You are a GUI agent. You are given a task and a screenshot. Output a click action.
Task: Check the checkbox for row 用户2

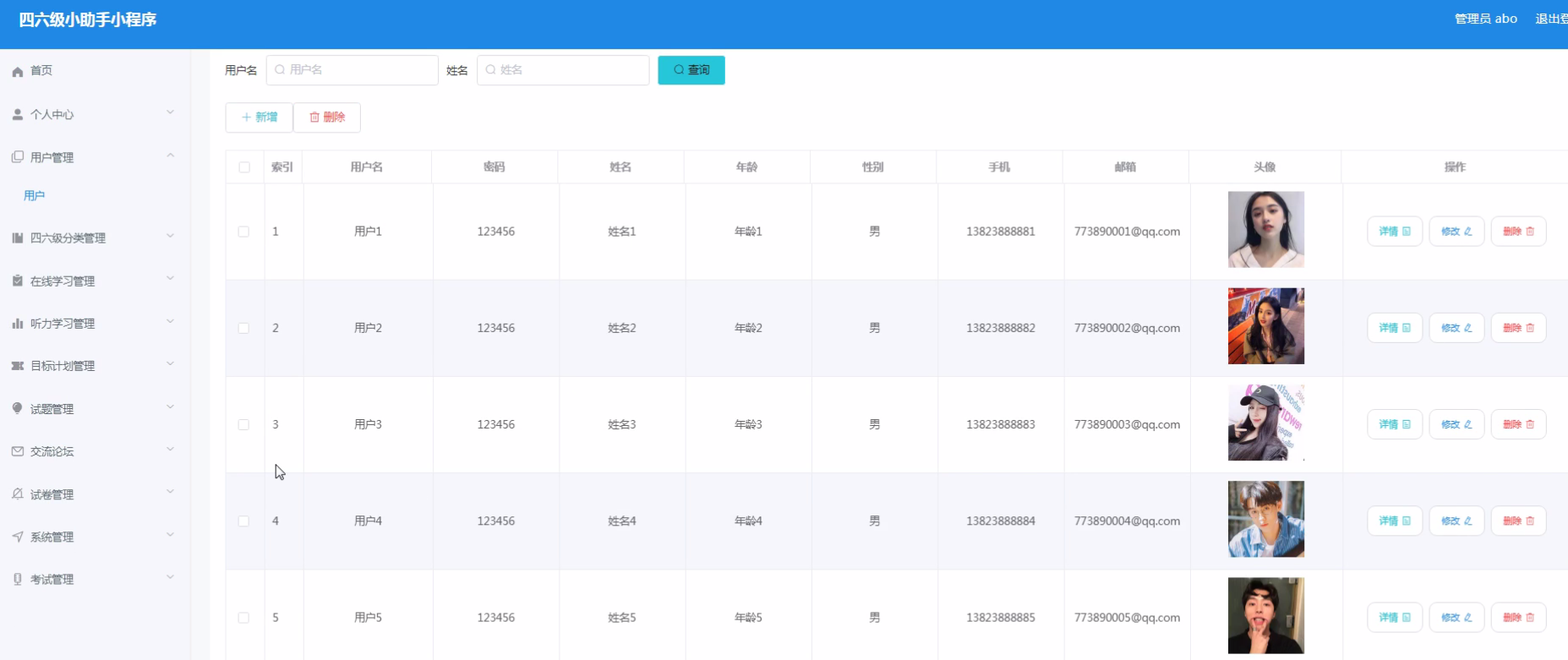tap(243, 328)
